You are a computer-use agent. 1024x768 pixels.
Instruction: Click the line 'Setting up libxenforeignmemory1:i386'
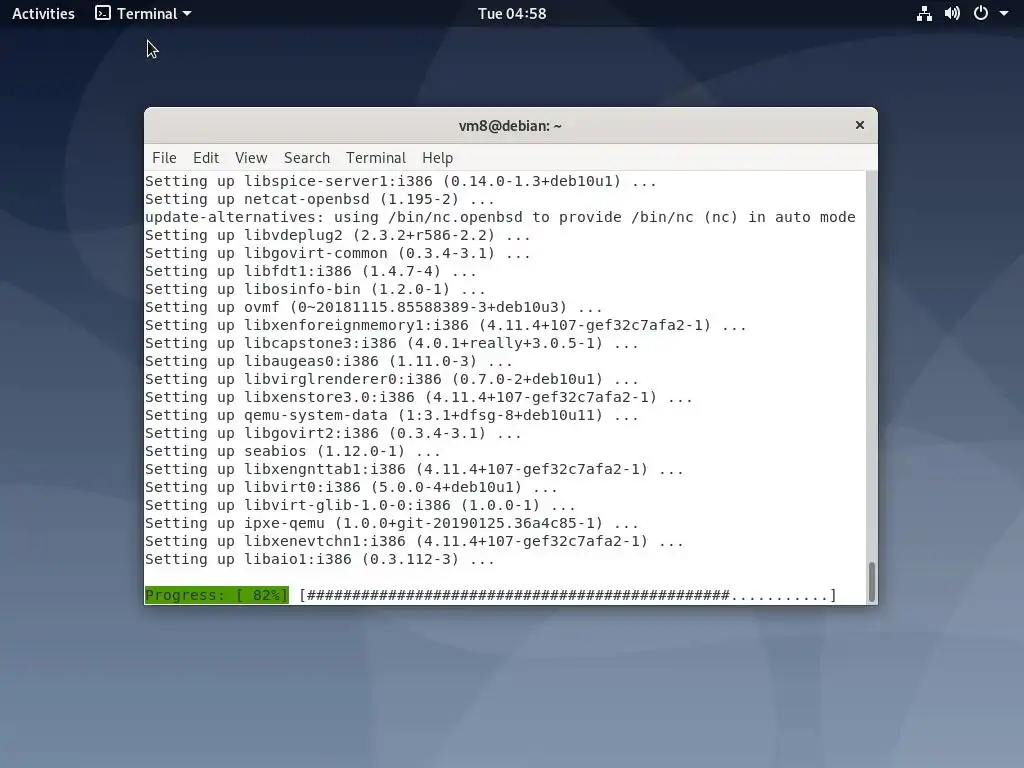point(445,325)
